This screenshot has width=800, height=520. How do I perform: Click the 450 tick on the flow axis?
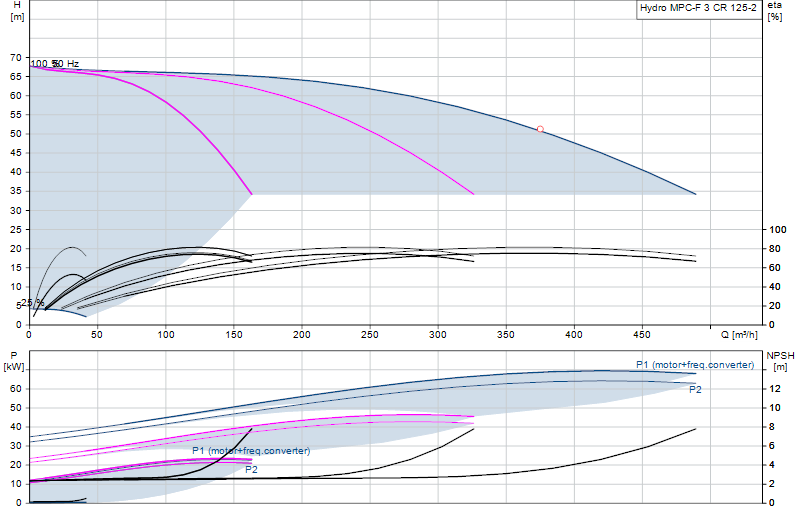click(642, 335)
